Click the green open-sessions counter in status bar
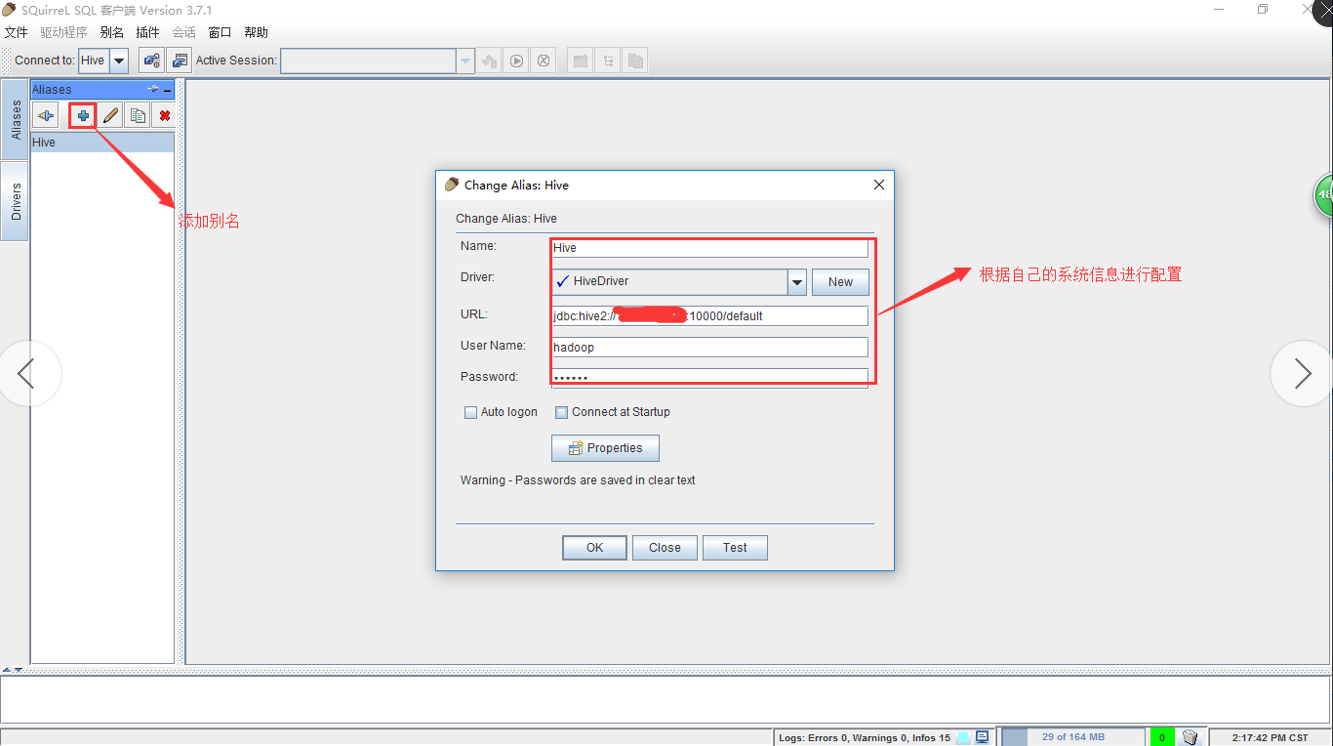 tap(1162, 737)
